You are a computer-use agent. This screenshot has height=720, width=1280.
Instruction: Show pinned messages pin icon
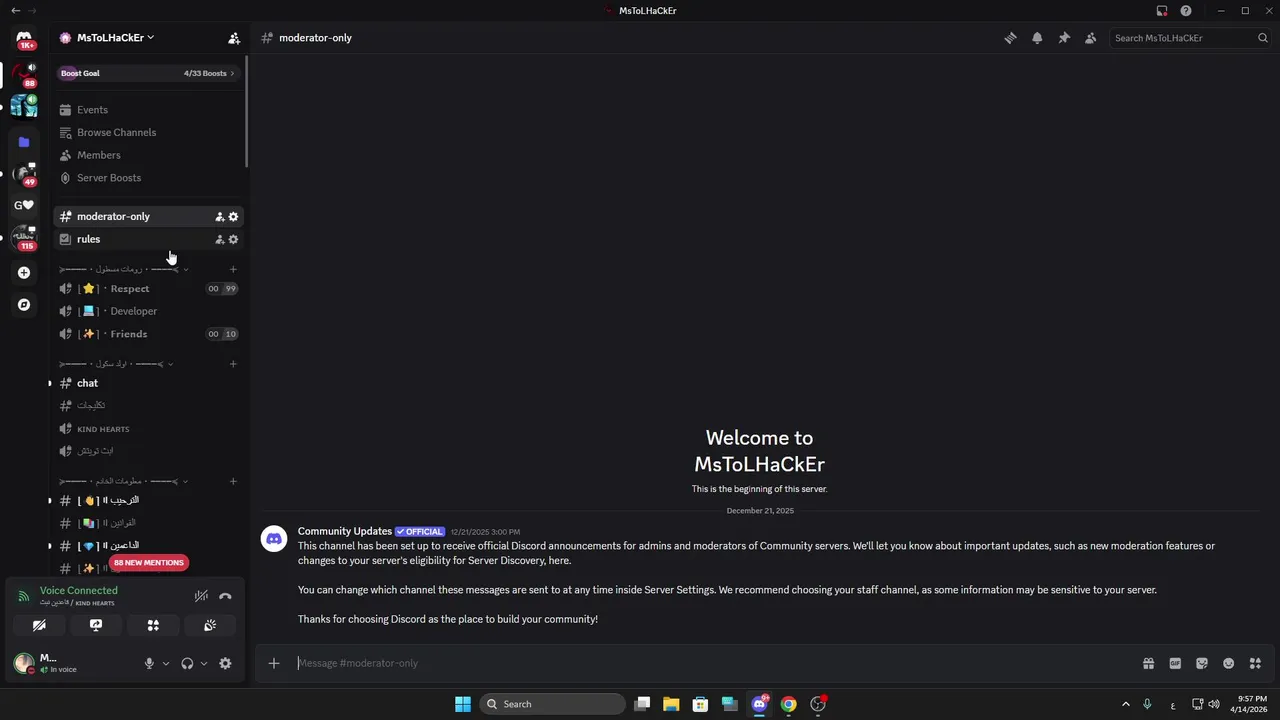[x=1064, y=38]
